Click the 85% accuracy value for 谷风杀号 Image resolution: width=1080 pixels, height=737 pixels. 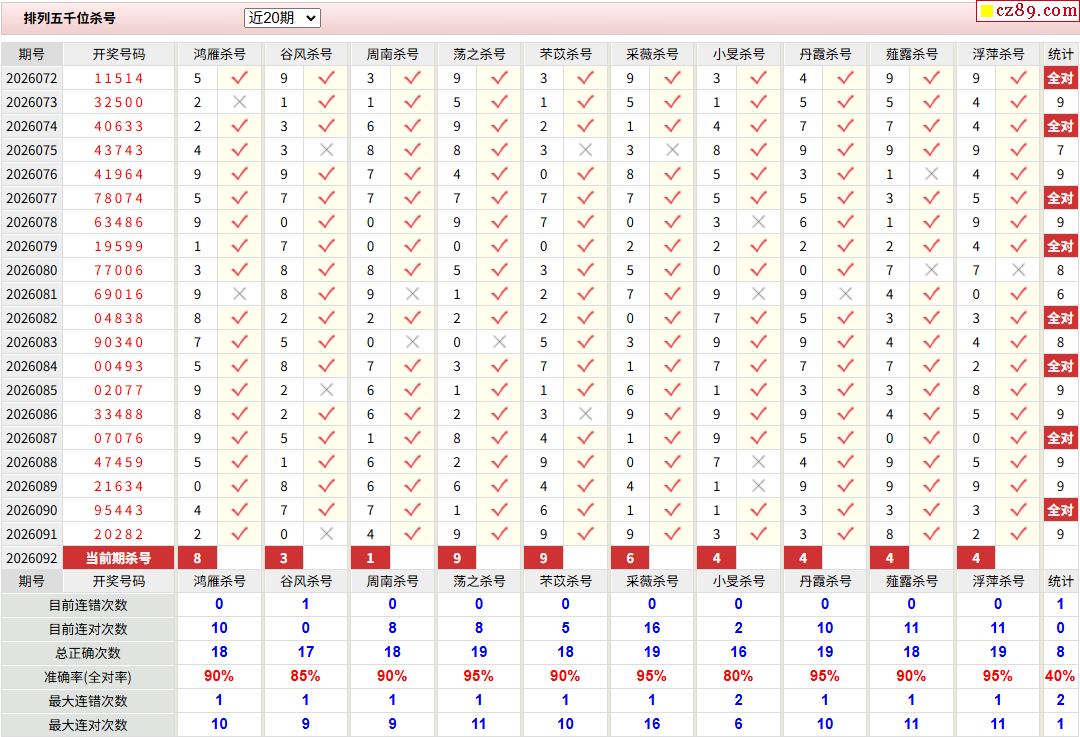click(x=305, y=676)
